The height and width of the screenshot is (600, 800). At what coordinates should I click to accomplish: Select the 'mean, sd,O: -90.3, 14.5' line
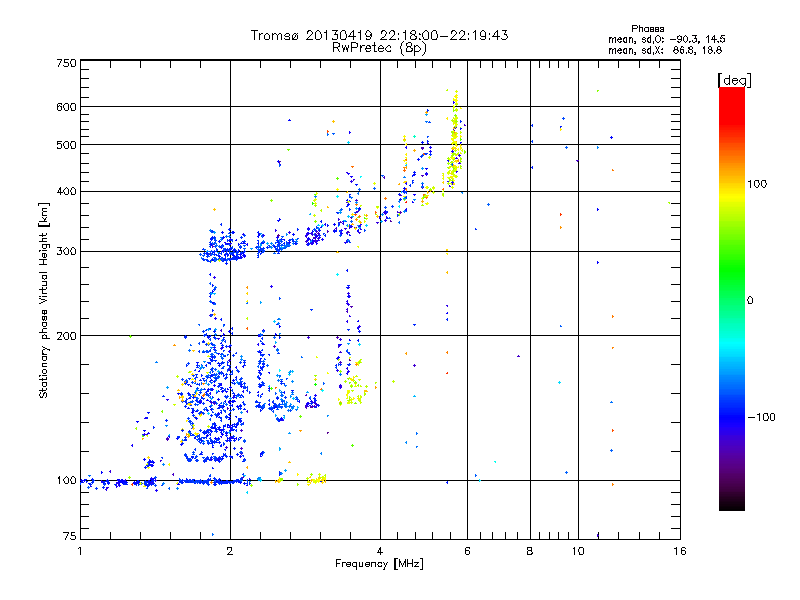click(667, 39)
